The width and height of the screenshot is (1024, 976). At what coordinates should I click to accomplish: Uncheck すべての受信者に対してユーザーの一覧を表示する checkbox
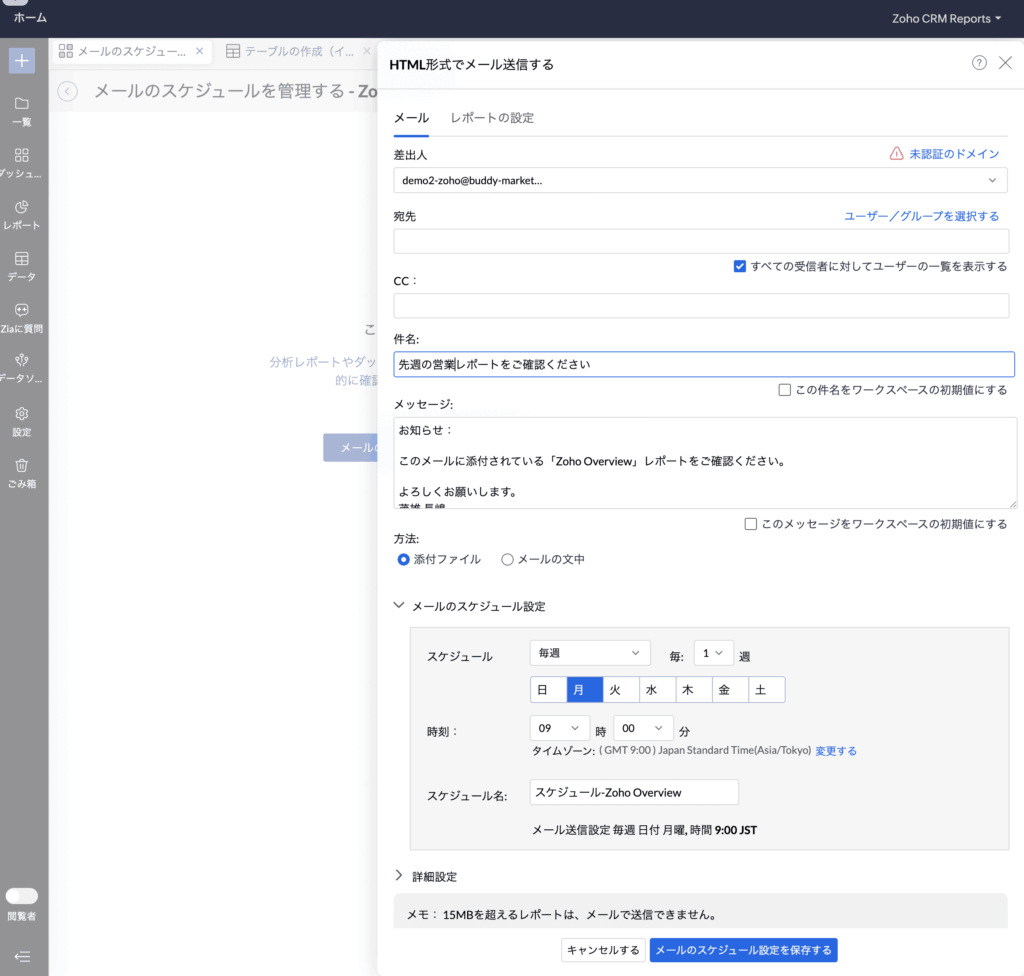(740, 266)
